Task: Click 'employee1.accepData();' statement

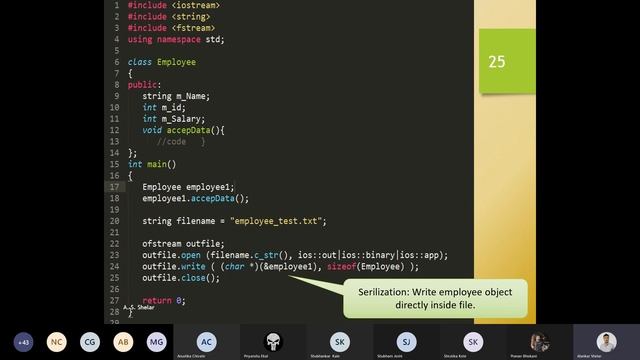Action: click(x=196, y=198)
